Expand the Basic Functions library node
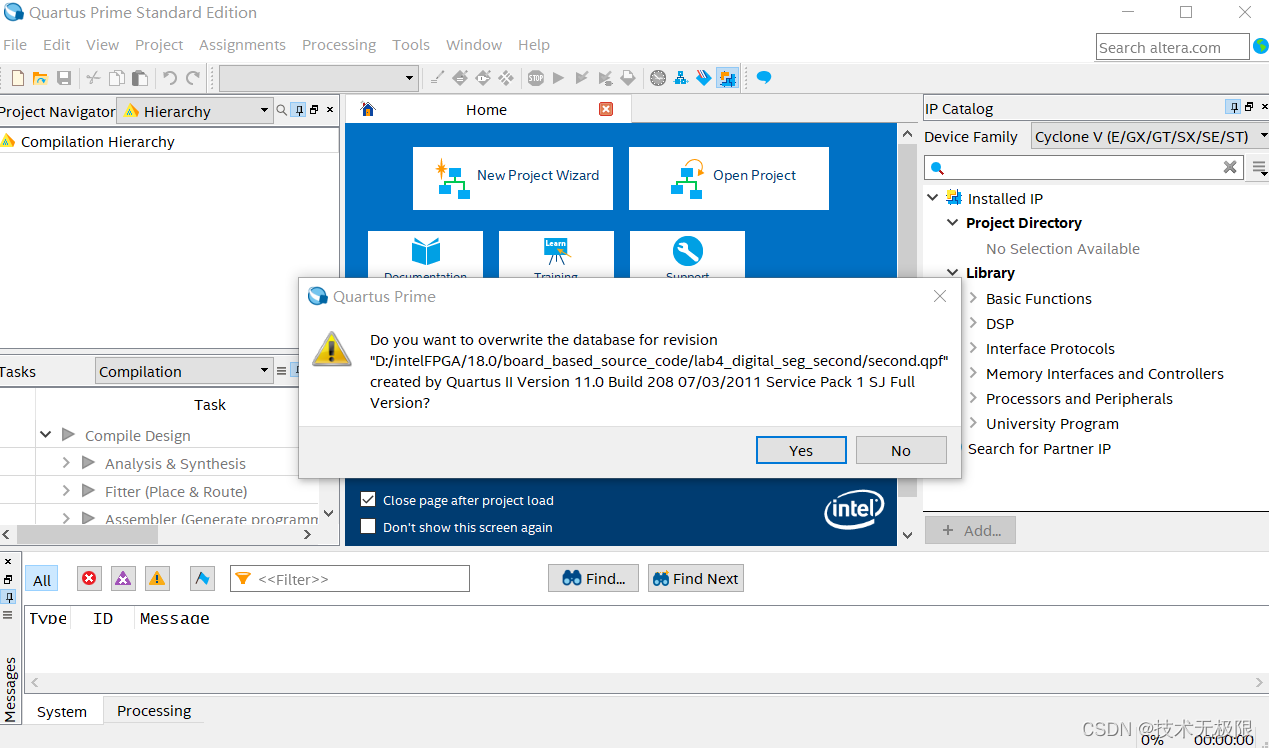Screen dimensions: 1269x748 973,298
